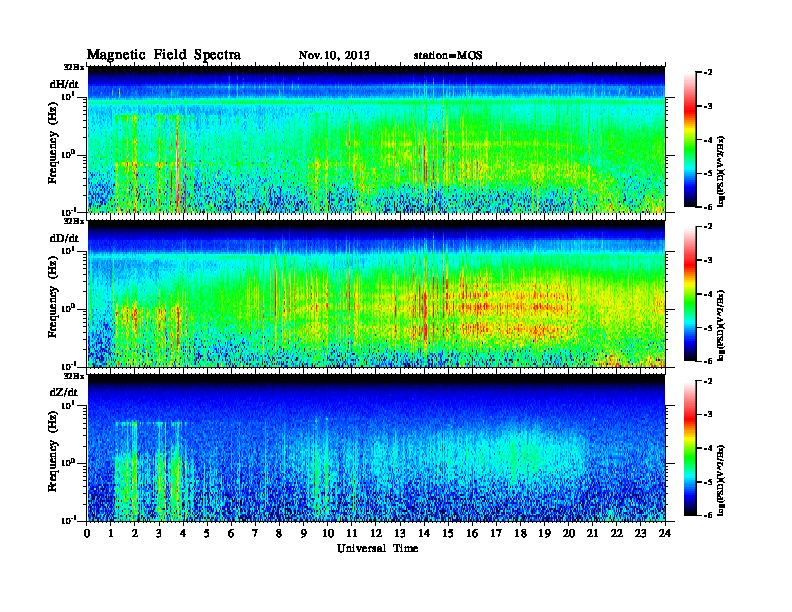792x612 pixels.
Task: Click the color bar beside dZ/dt plot
Action: [690, 448]
